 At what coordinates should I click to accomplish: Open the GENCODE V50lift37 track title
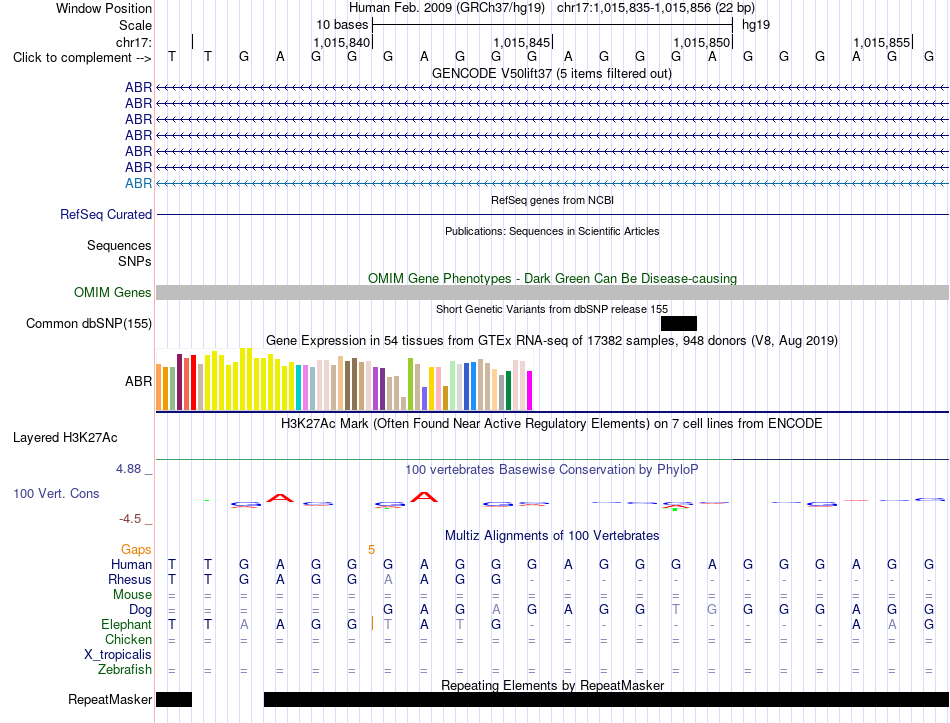pyautogui.click(x=551, y=73)
